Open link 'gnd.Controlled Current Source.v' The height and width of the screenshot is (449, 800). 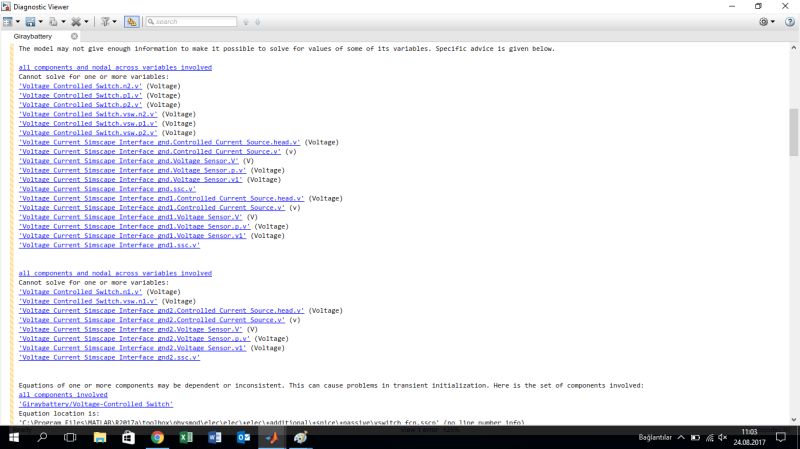tap(150, 152)
